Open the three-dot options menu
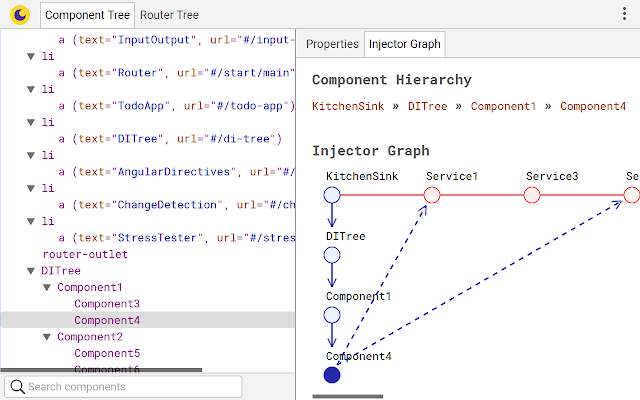Viewport: 640px width, 400px height. [x=624, y=13]
